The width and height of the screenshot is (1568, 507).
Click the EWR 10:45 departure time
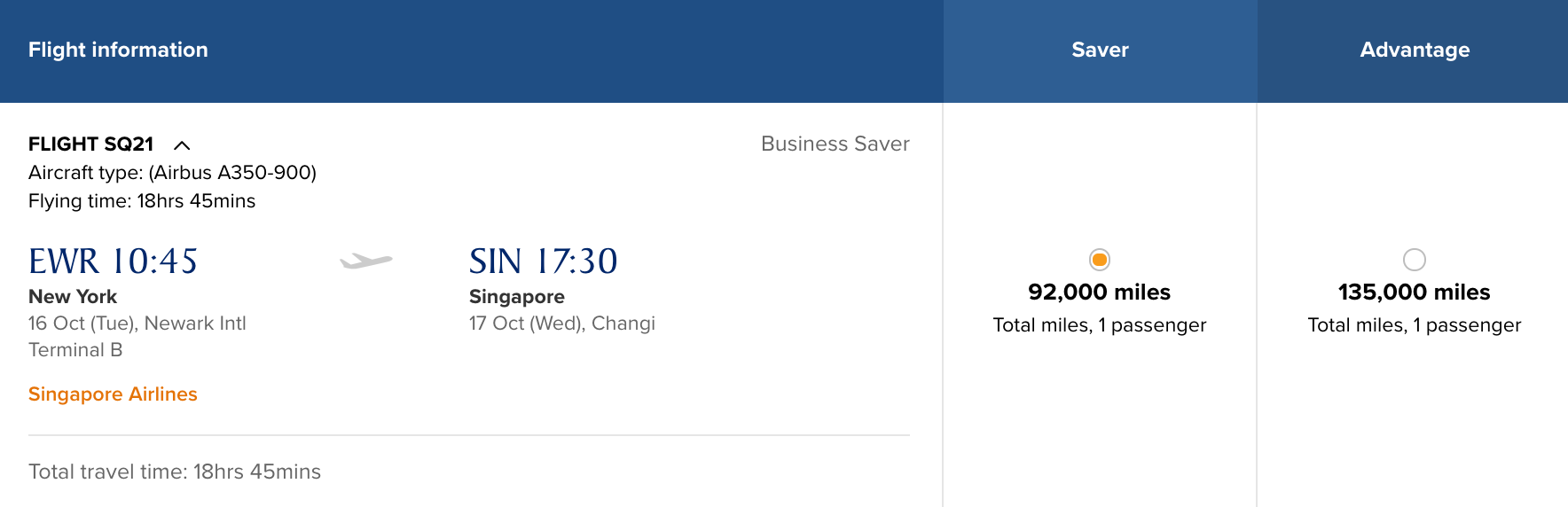pyautogui.click(x=113, y=261)
